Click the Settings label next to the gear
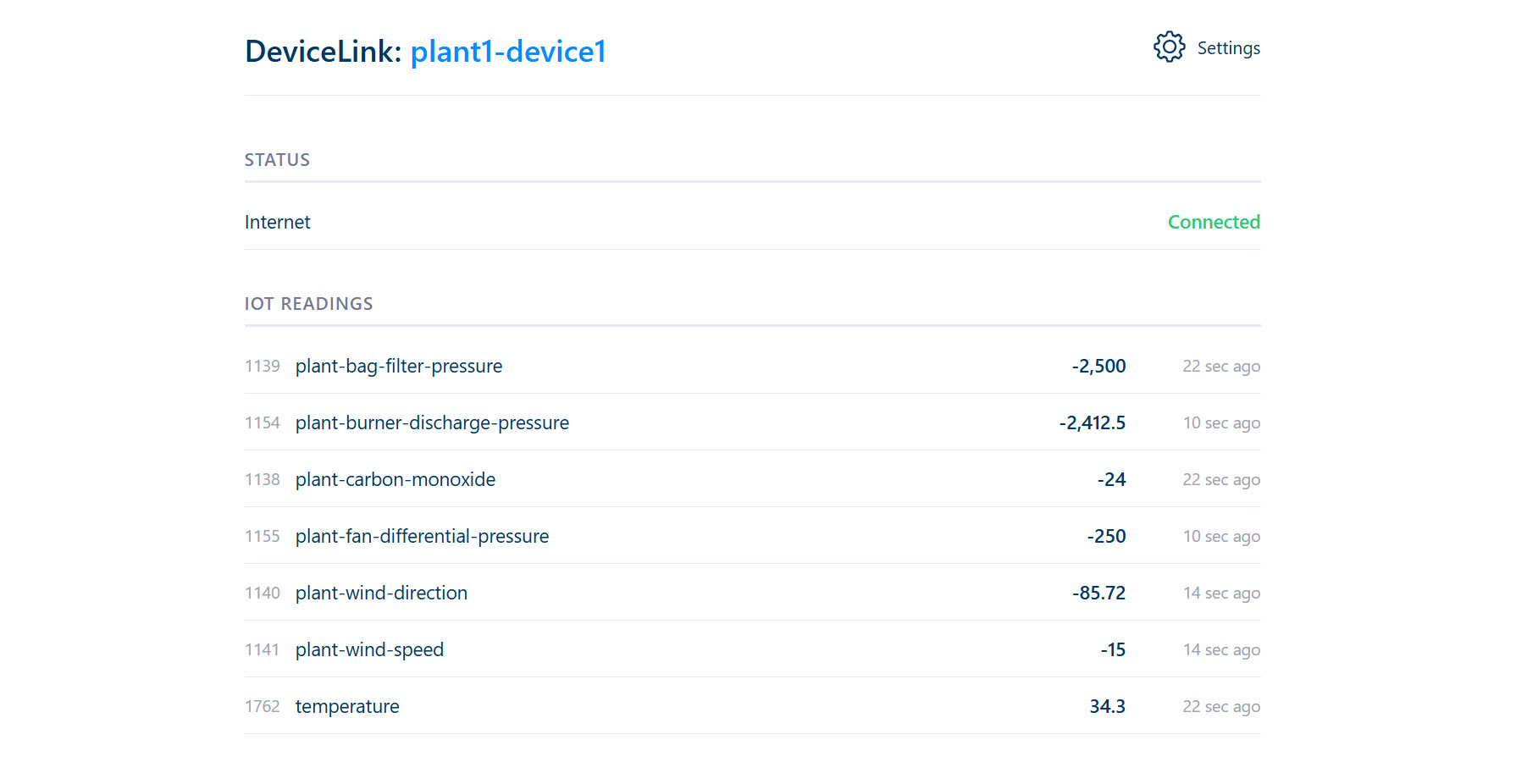 1229,48
